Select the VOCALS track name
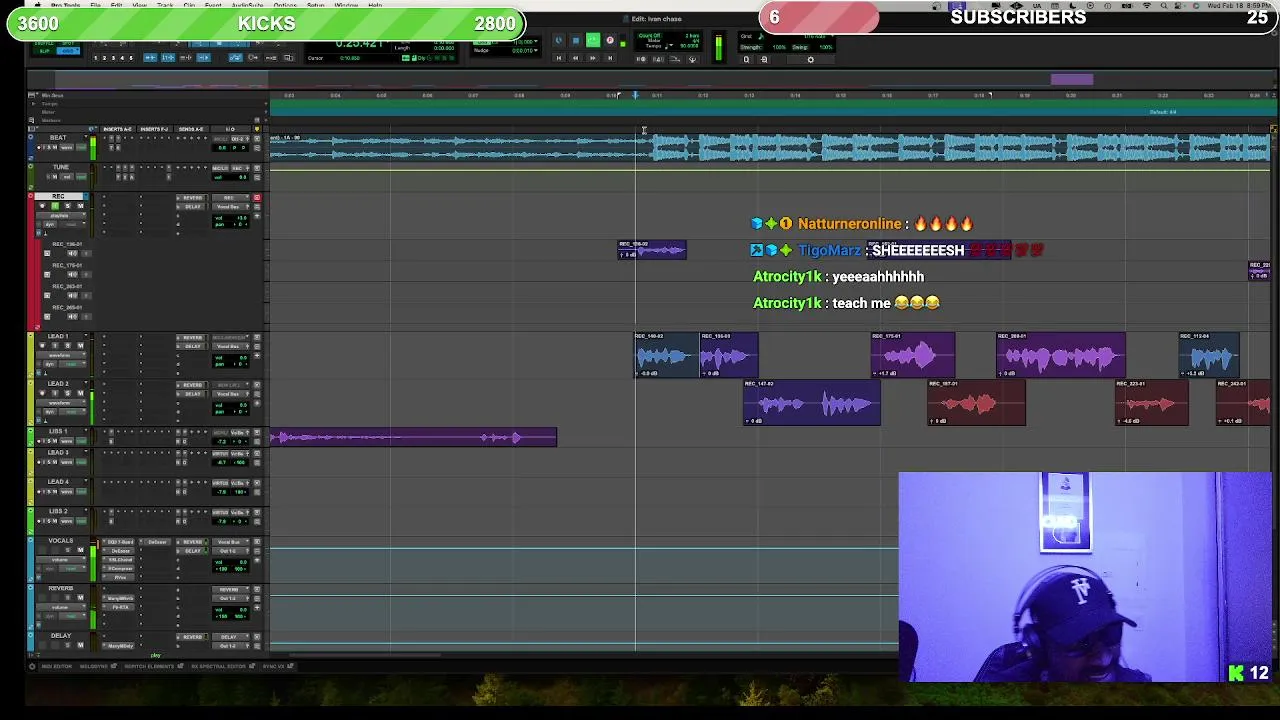This screenshot has width=1280, height=720. 61,541
